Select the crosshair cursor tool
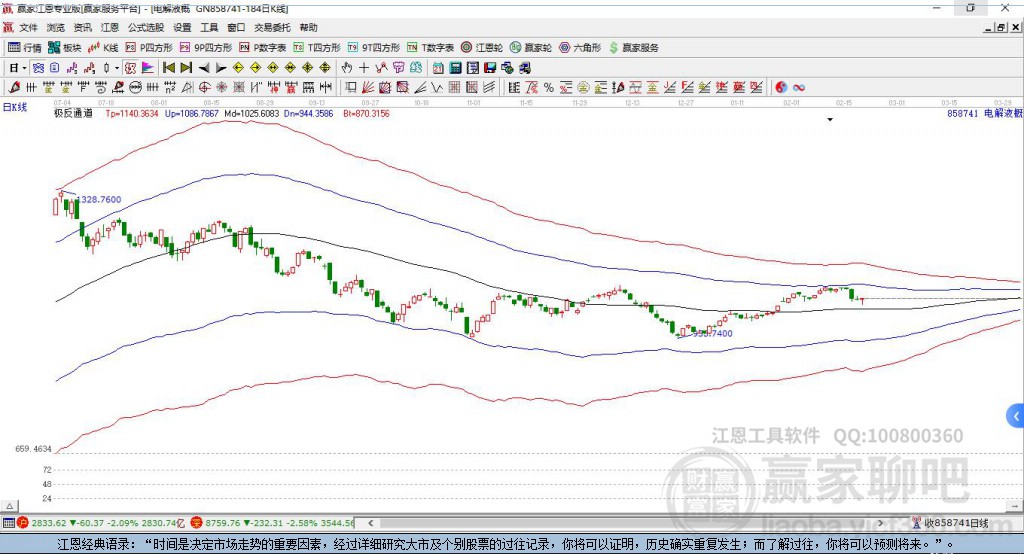Screen dimensions: 1024x554 [x=364, y=68]
